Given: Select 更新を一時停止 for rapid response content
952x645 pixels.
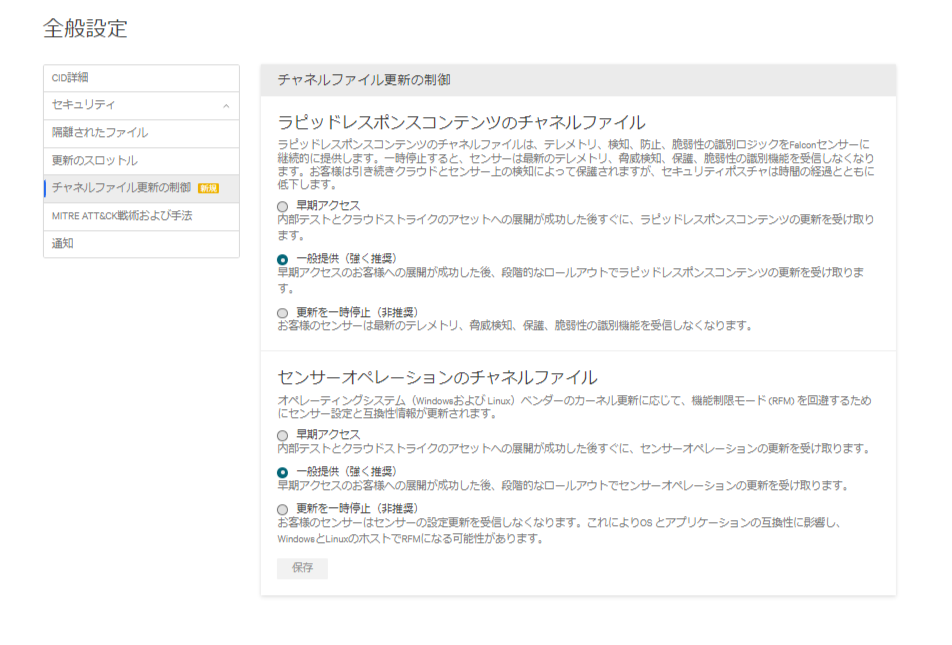Looking at the screenshot, I should click(283, 313).
